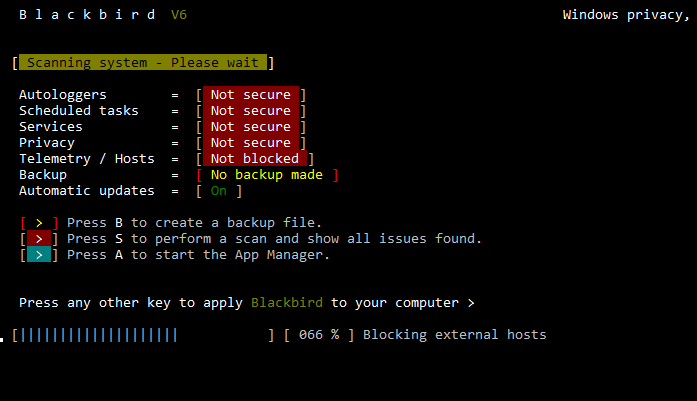This screenshot has height=401, width=697.
Task: Click the red-highlighted arrow for Press S scan
Action: [39, 239]
